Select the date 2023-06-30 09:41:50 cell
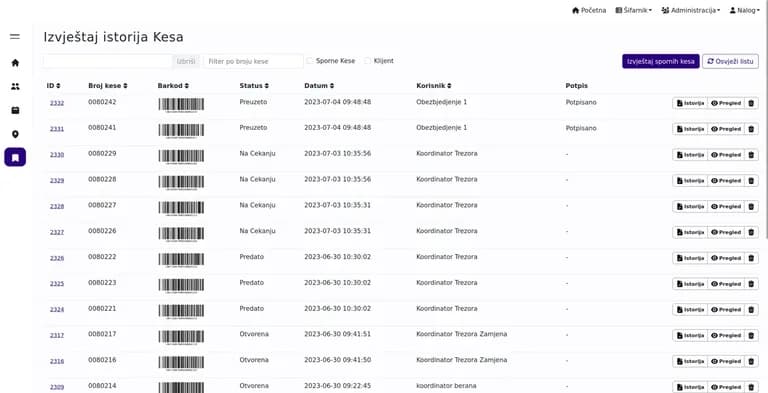Image resolution: width=768 pixels, height=393 pixels. pyautogui.click(x=337, y=360)
